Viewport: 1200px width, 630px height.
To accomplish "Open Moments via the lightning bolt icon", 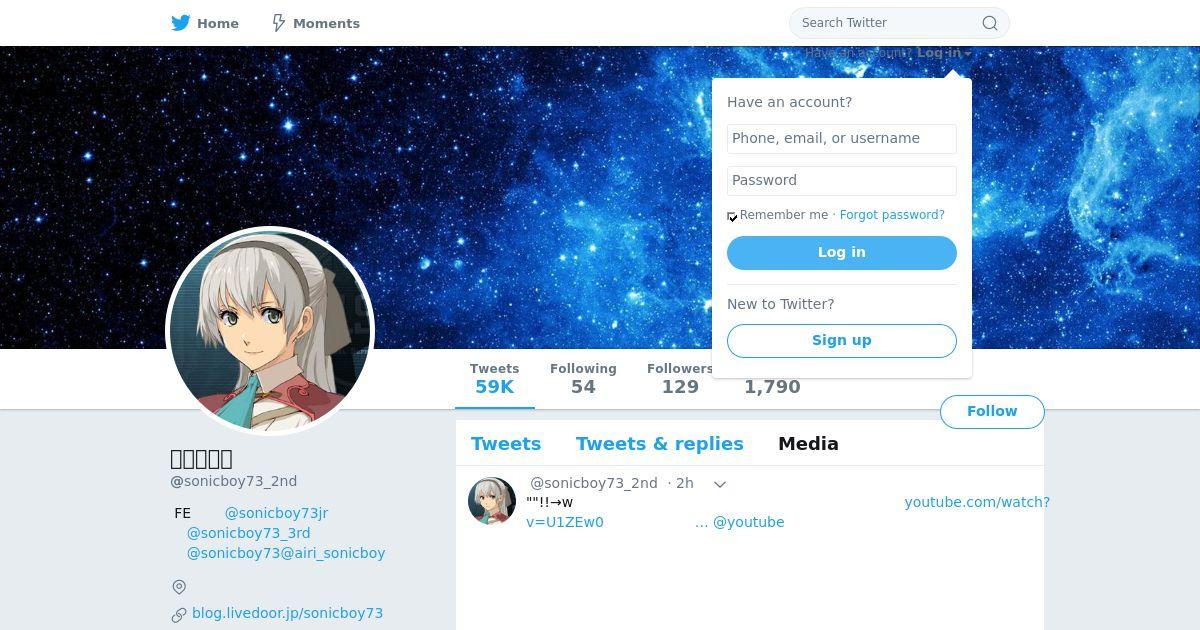I will coord(279,23).
